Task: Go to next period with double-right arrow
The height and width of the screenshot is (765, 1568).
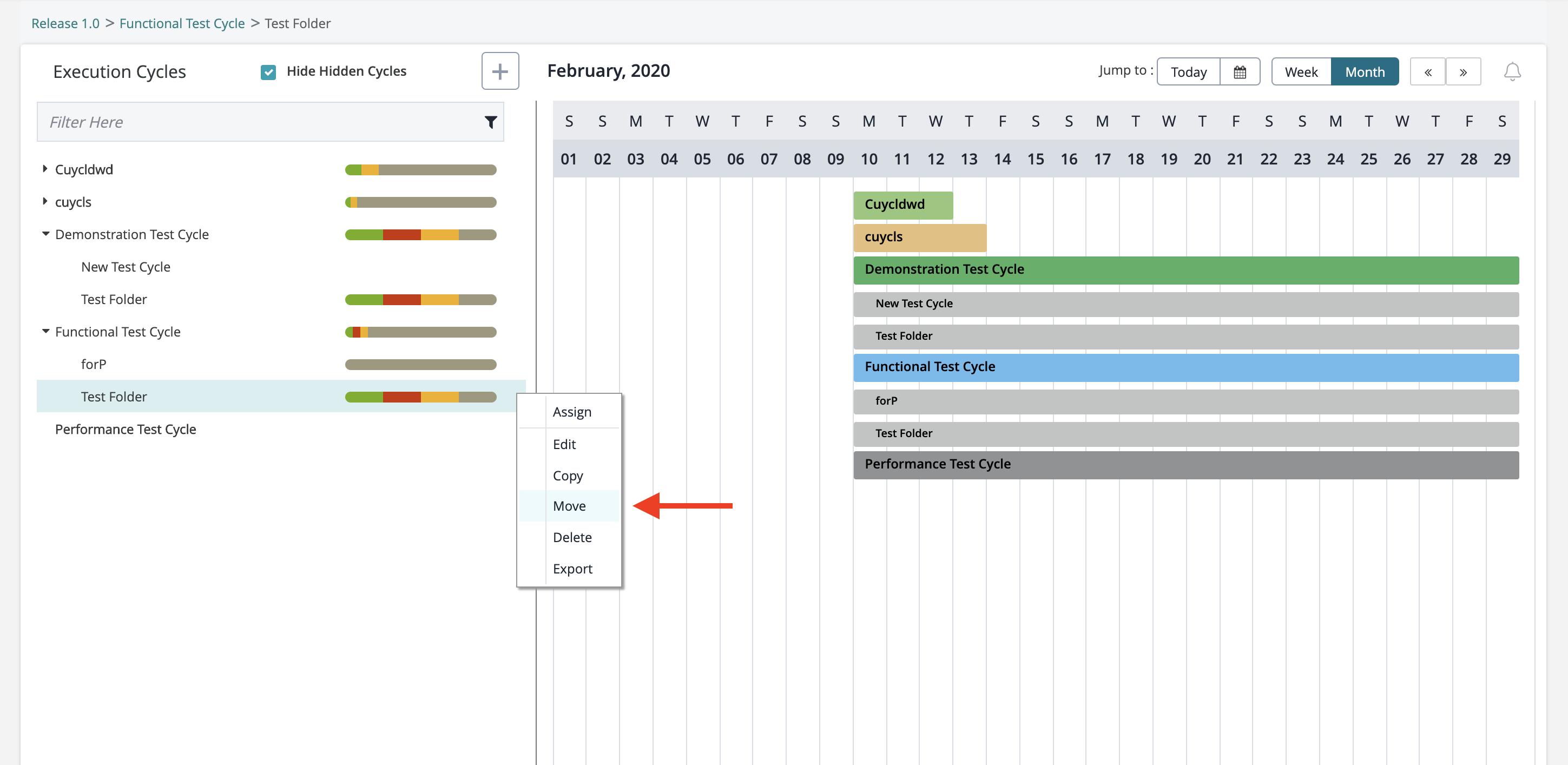Action: point(1462,72)
